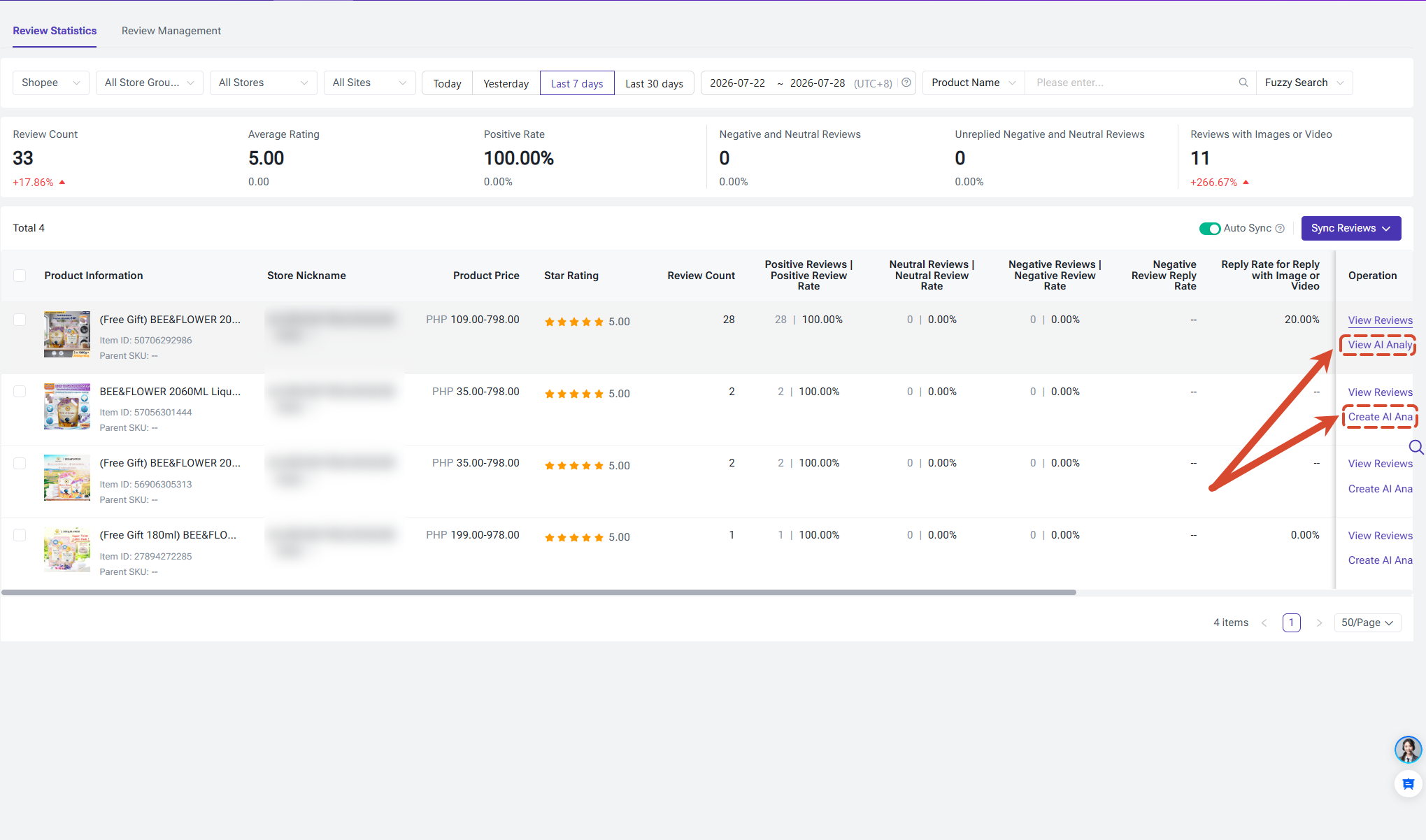Select the Last 30 days range tab
This screenshot has height=840, width=1426.
pos(654,83)
